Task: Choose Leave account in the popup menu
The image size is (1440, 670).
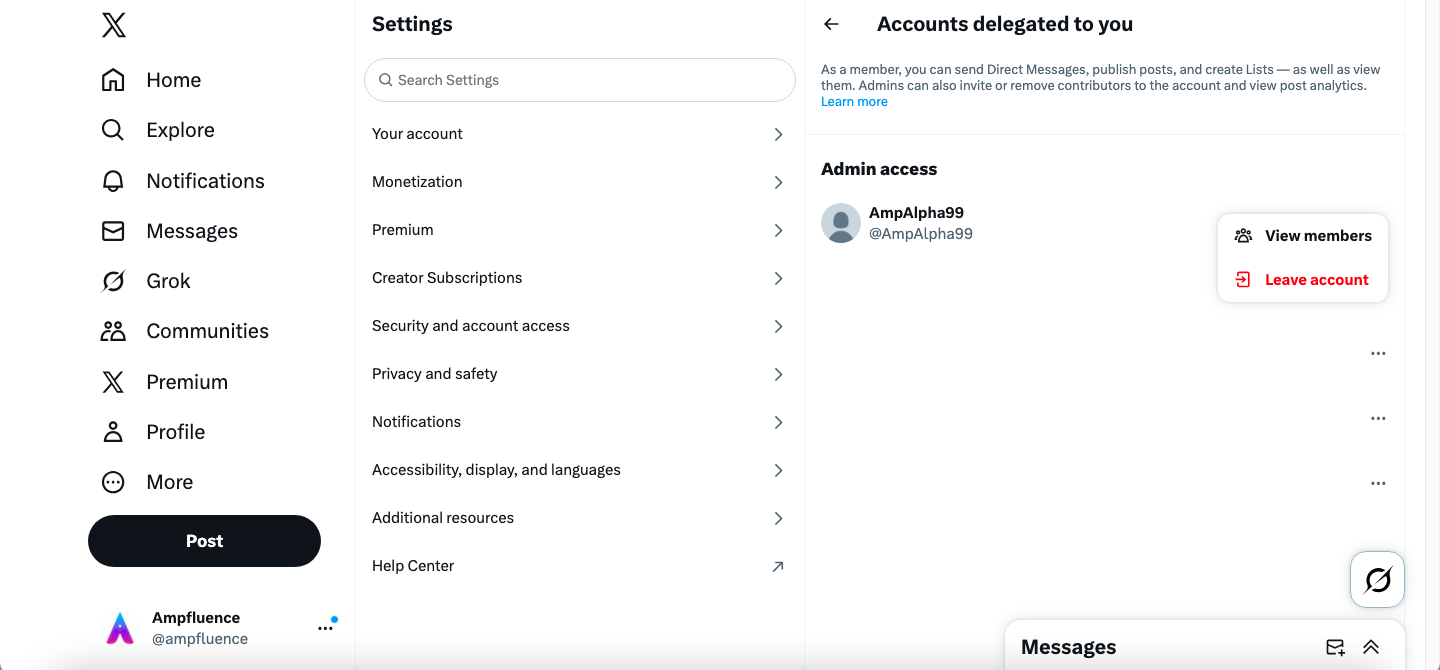Action: [x=1303, y=280]
